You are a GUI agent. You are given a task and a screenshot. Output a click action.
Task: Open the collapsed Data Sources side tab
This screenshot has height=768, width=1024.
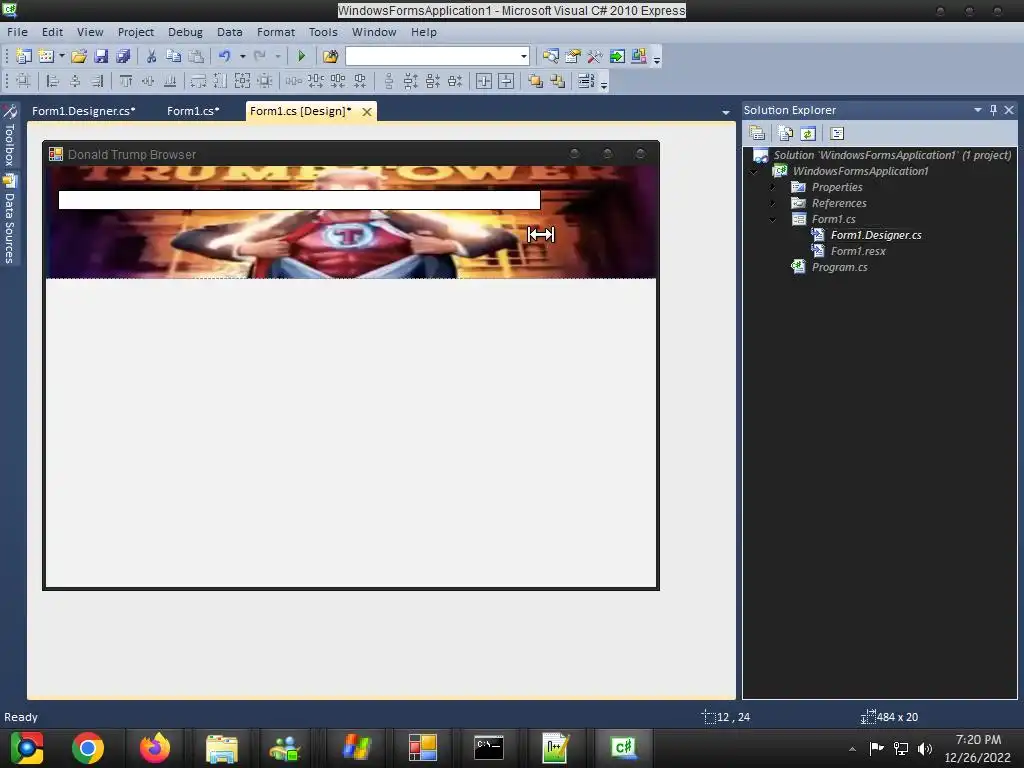point(9,219)
